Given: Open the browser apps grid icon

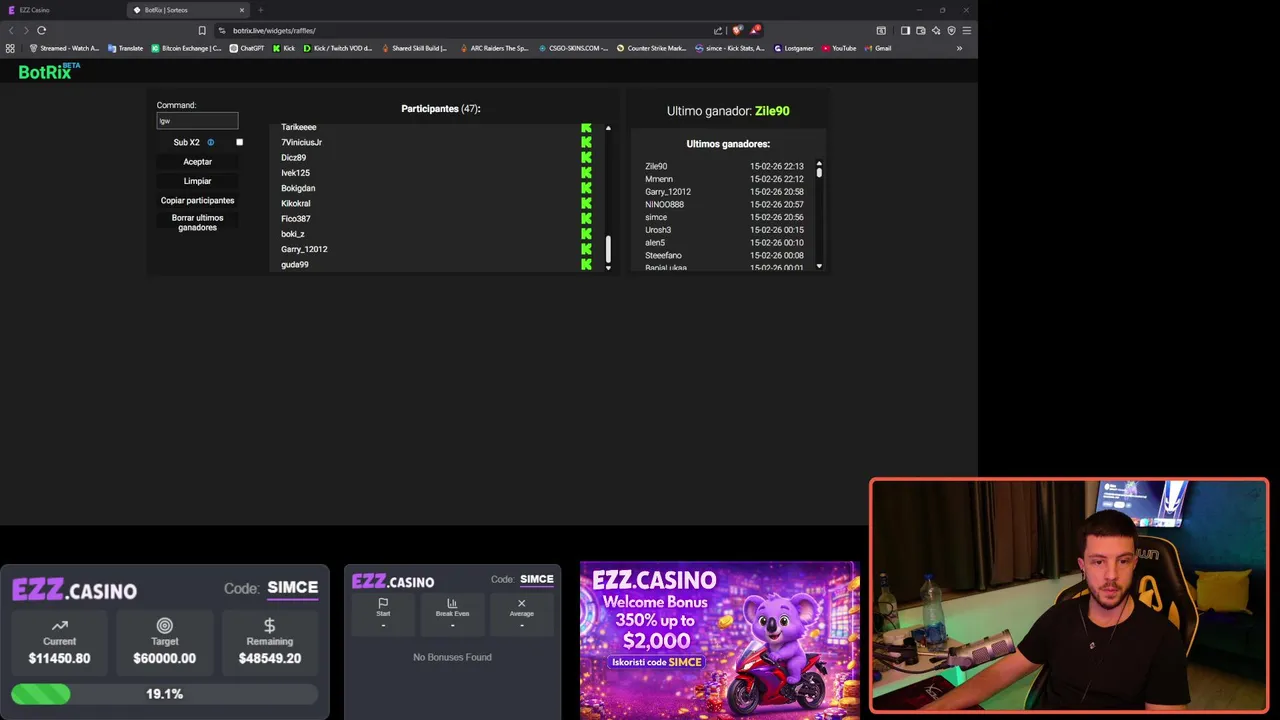Looking at the screenshot, I should coord(10,48).
